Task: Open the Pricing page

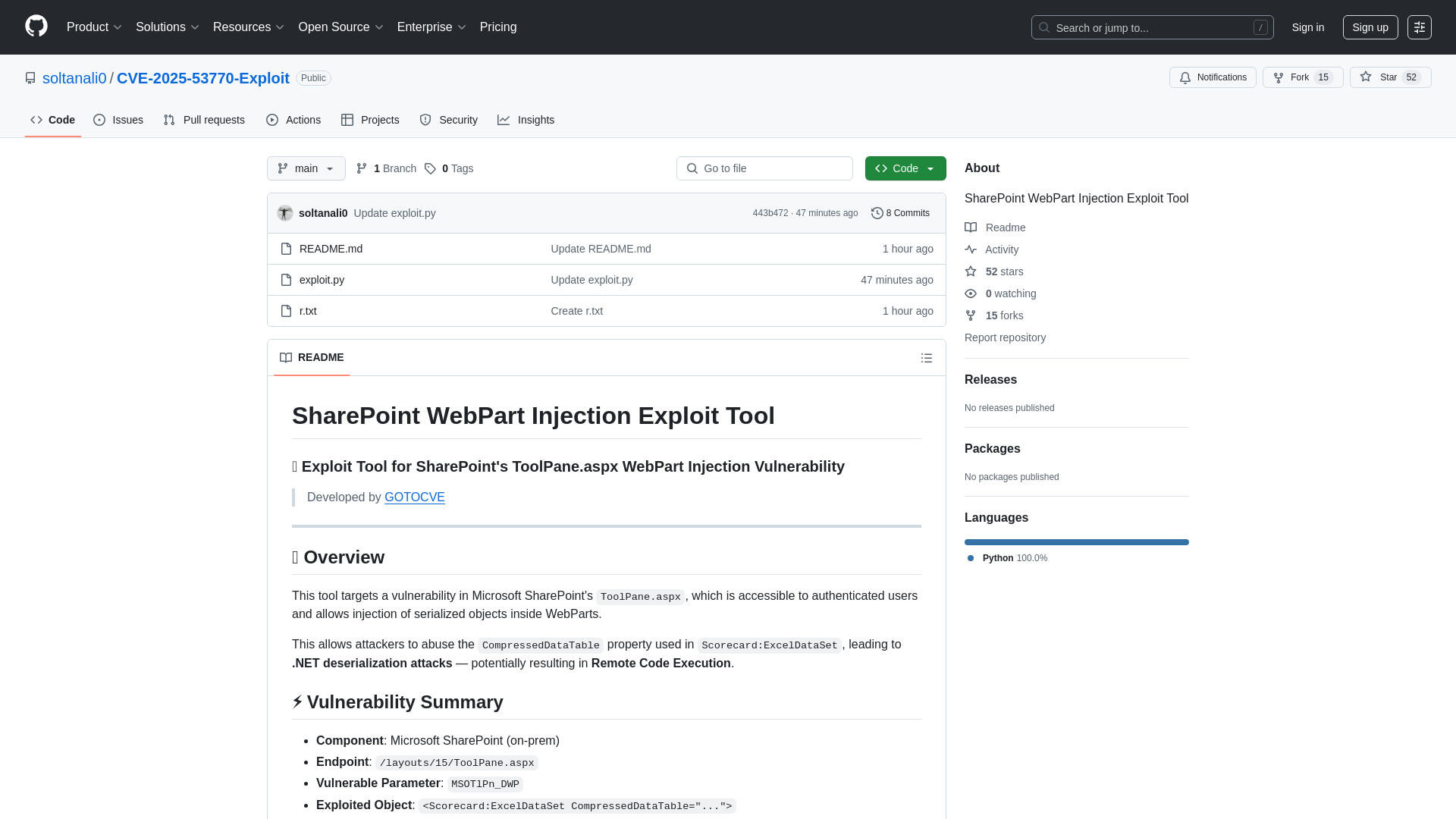Action: click(498, 27)
